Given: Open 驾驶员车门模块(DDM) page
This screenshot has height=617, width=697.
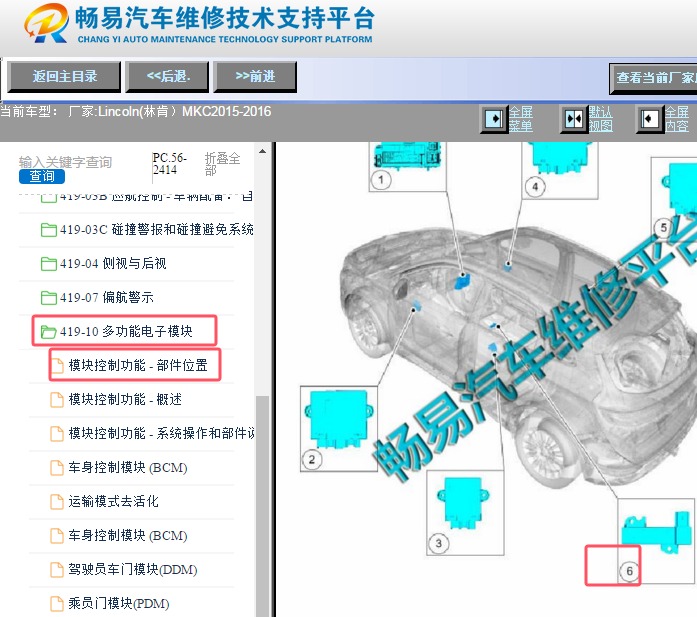Looking at the screenshot, I should pos(133,569).
